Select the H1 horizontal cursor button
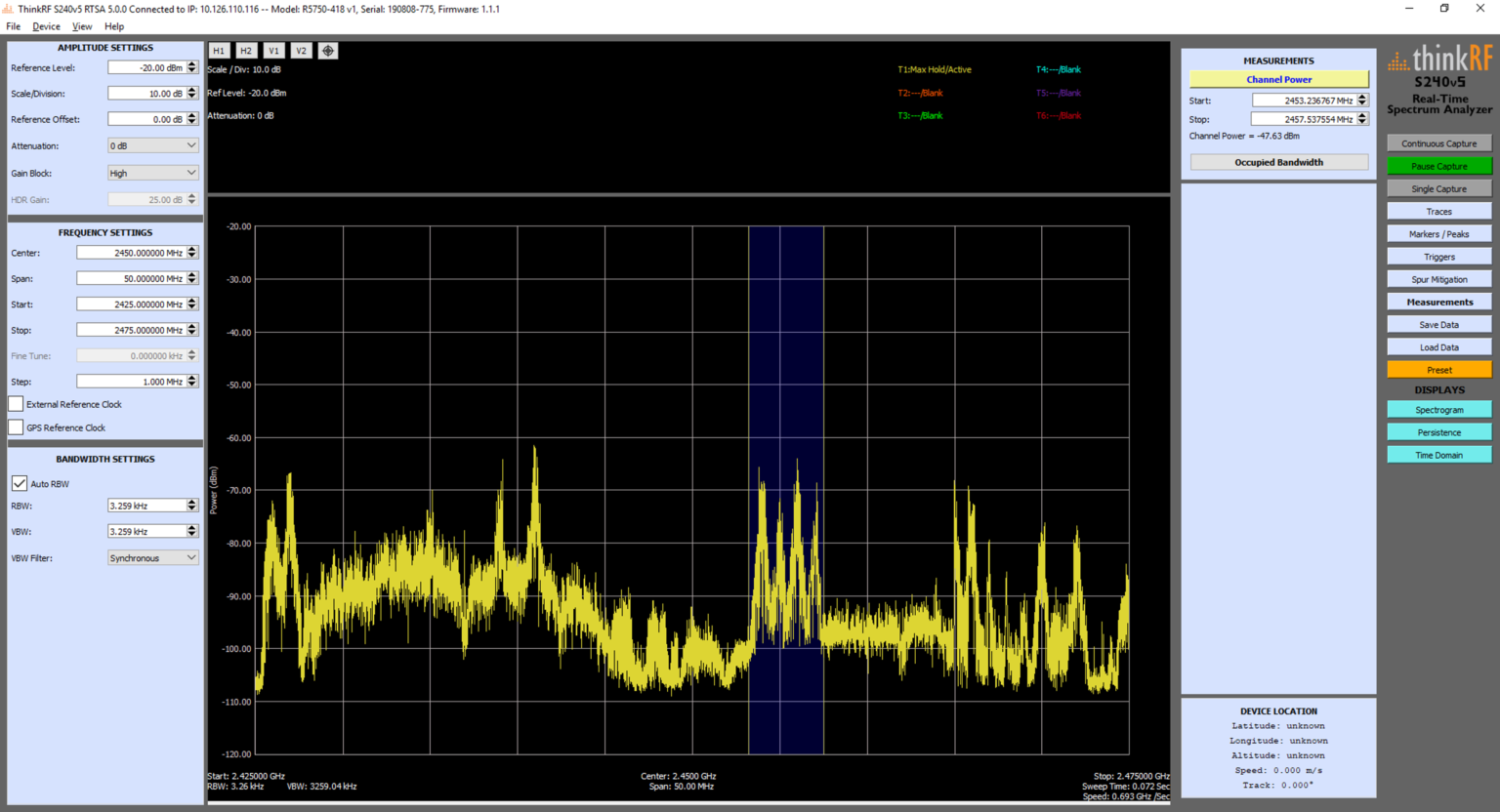1500x812 pixels. click(x=219, y=50)
